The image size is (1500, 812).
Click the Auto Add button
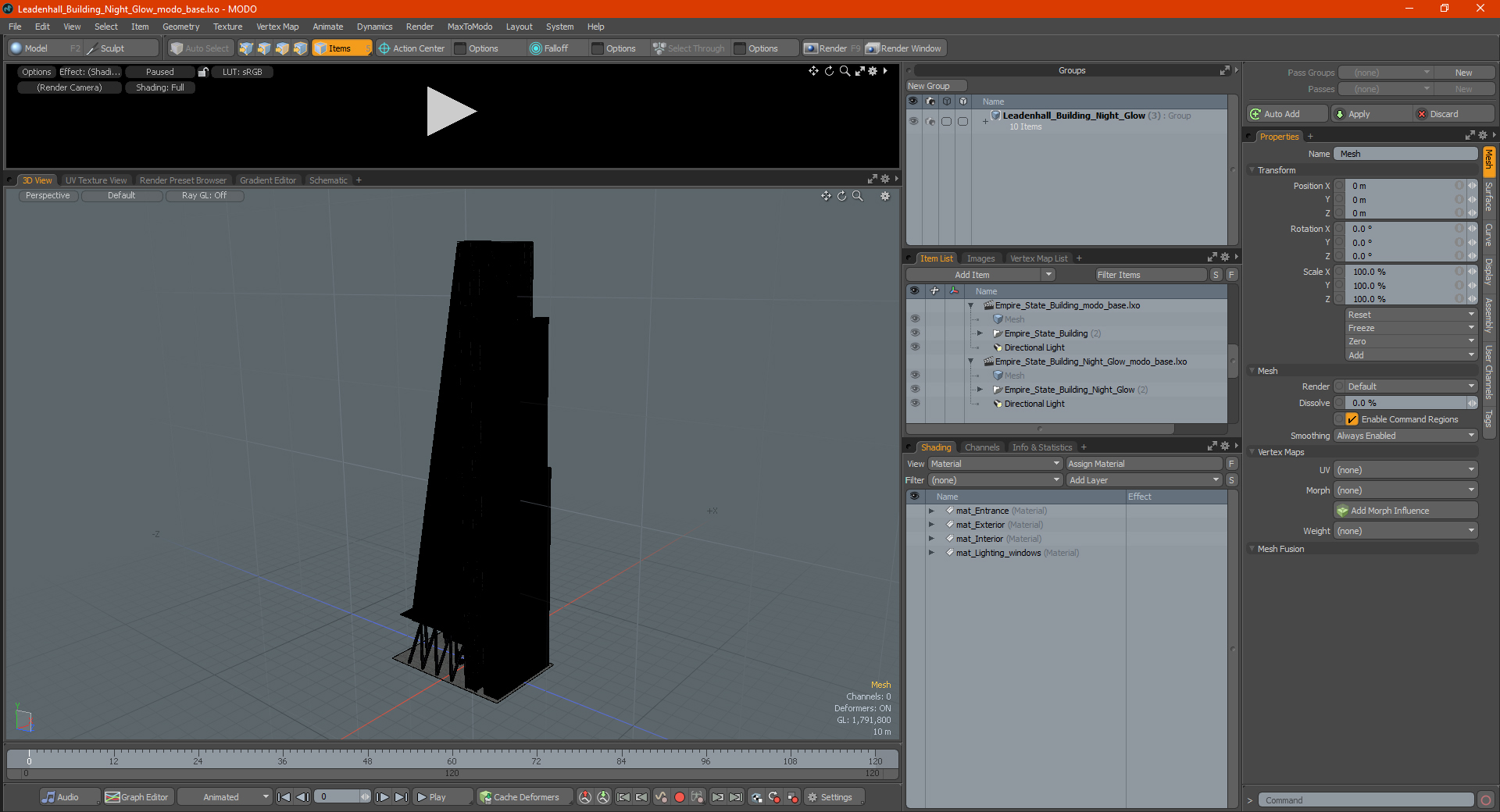pos(1287,114)
